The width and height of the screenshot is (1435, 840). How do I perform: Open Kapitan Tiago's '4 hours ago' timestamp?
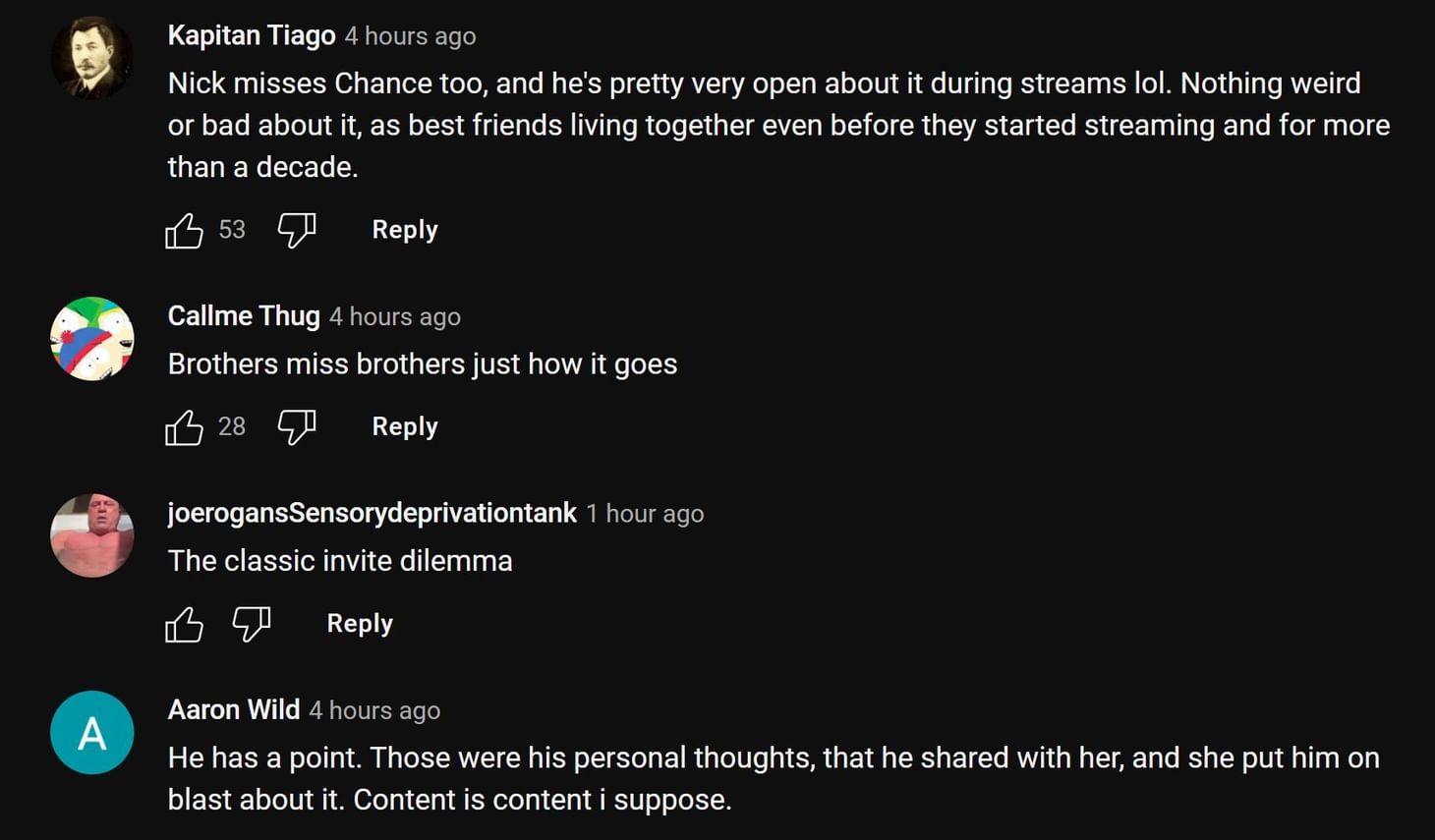click(410, 36)
